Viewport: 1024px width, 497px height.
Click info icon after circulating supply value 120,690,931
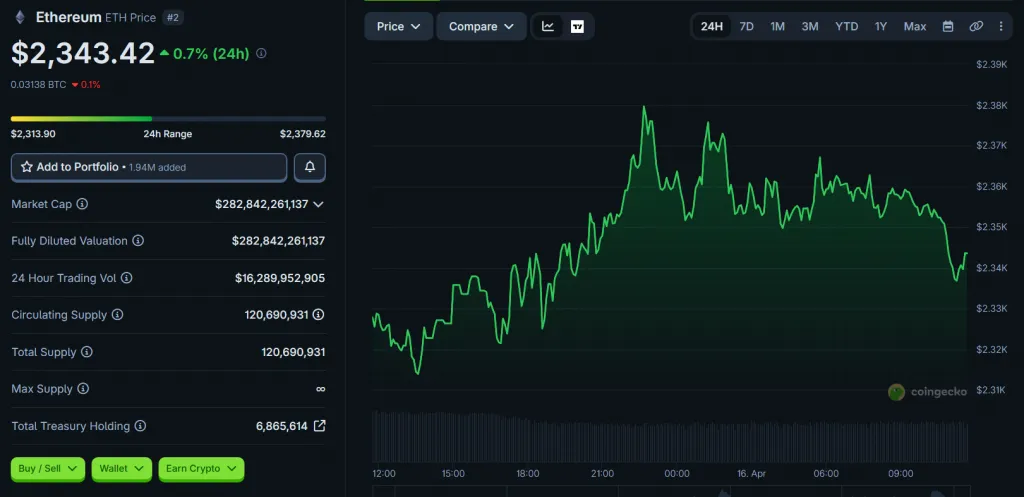coord(318,315)
